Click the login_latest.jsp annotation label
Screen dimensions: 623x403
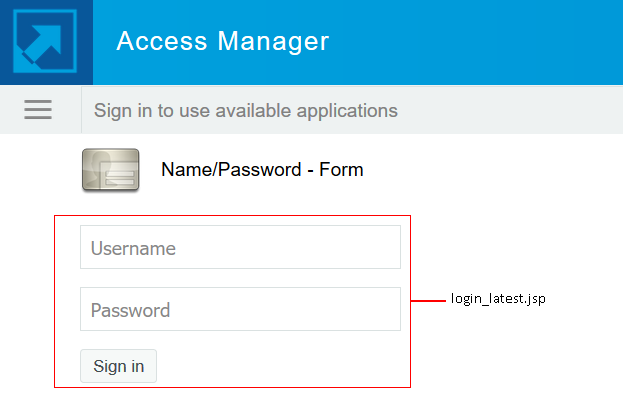click(498, 299)
